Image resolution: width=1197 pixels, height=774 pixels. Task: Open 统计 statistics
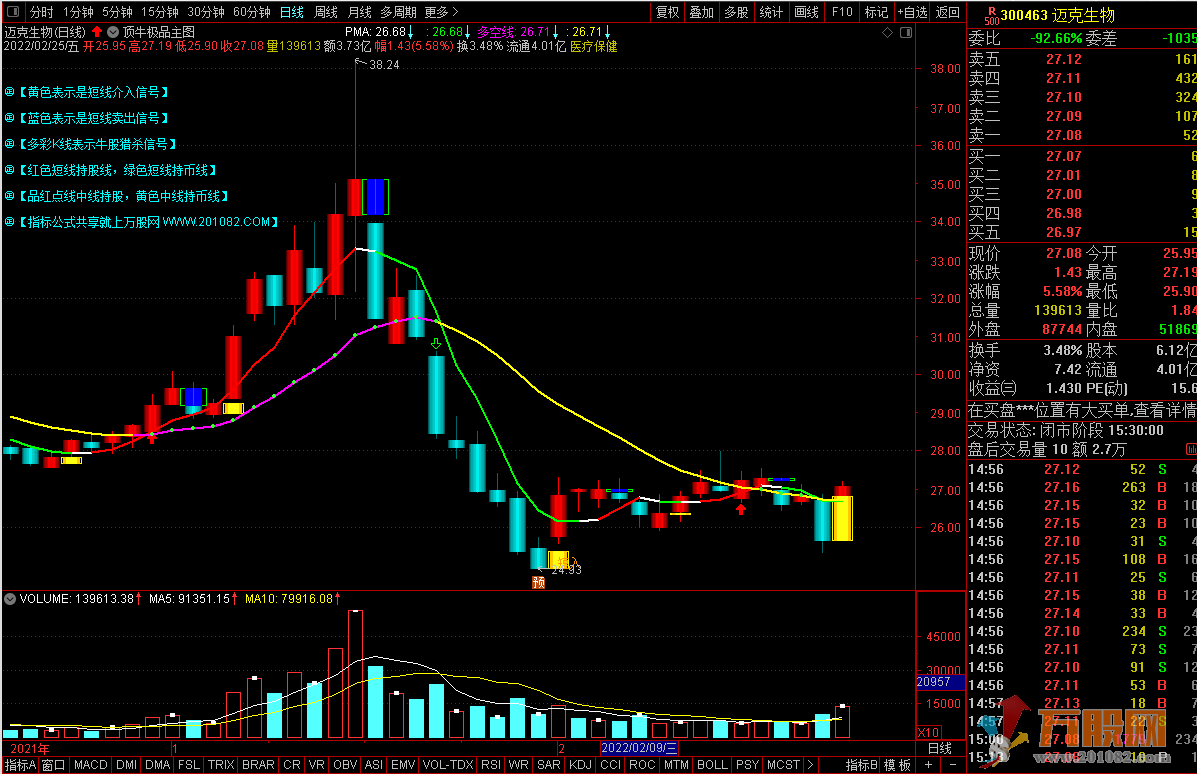tap(771, 12)
